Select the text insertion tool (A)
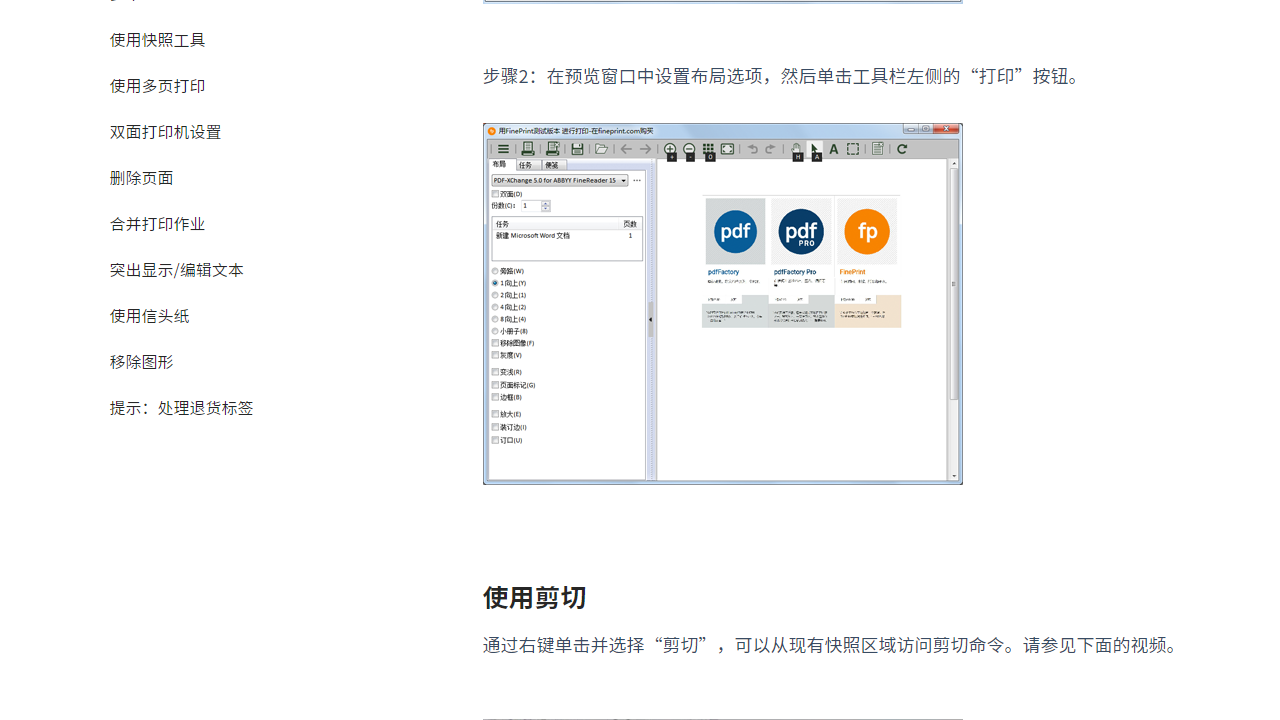The width and height of the screenshot is (1280, 720). click(833, 148)
